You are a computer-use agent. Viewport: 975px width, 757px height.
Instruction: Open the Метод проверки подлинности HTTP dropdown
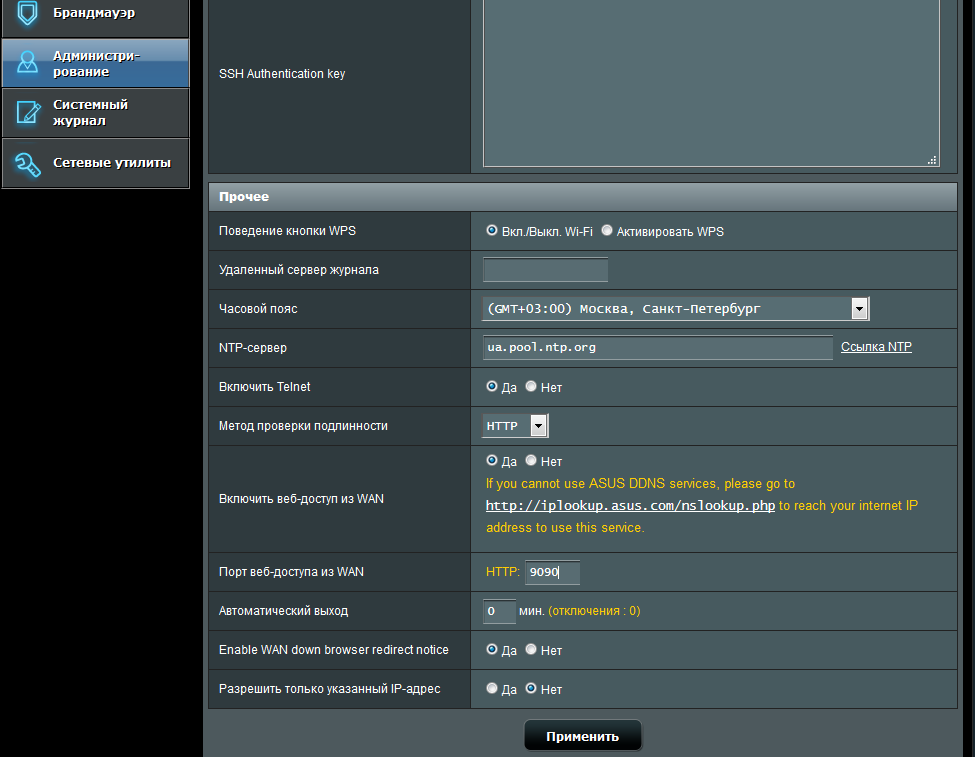(515, 426)
